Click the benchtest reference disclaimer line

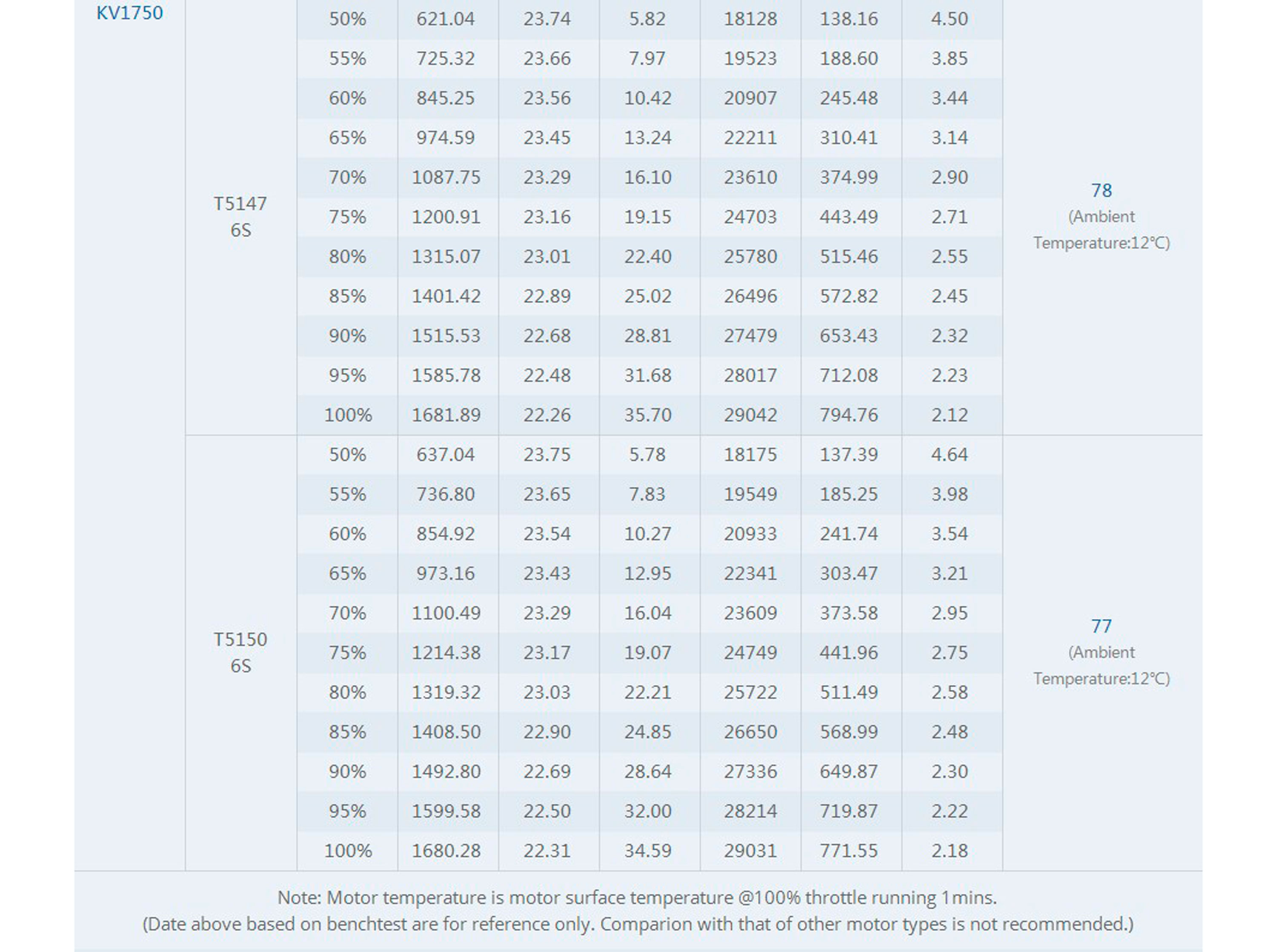[638, 924]
